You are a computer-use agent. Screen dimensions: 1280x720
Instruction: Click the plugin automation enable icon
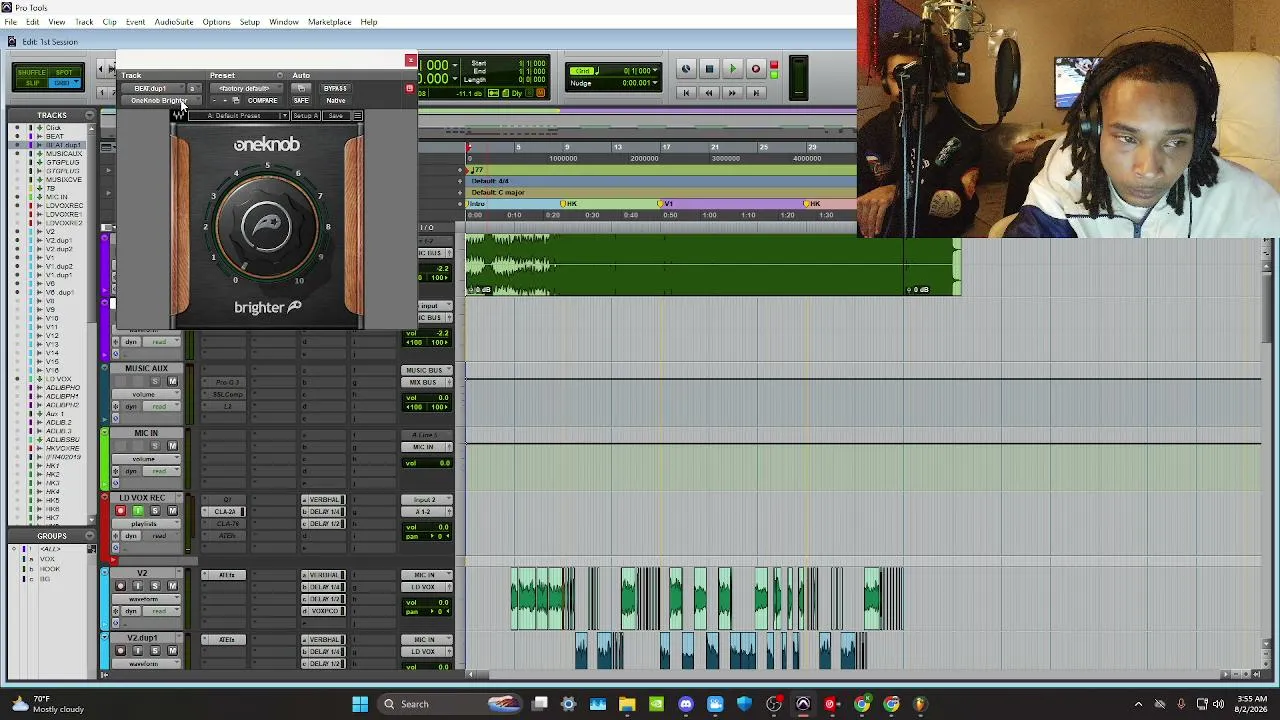pyautogui.click(x=301, y=88)
